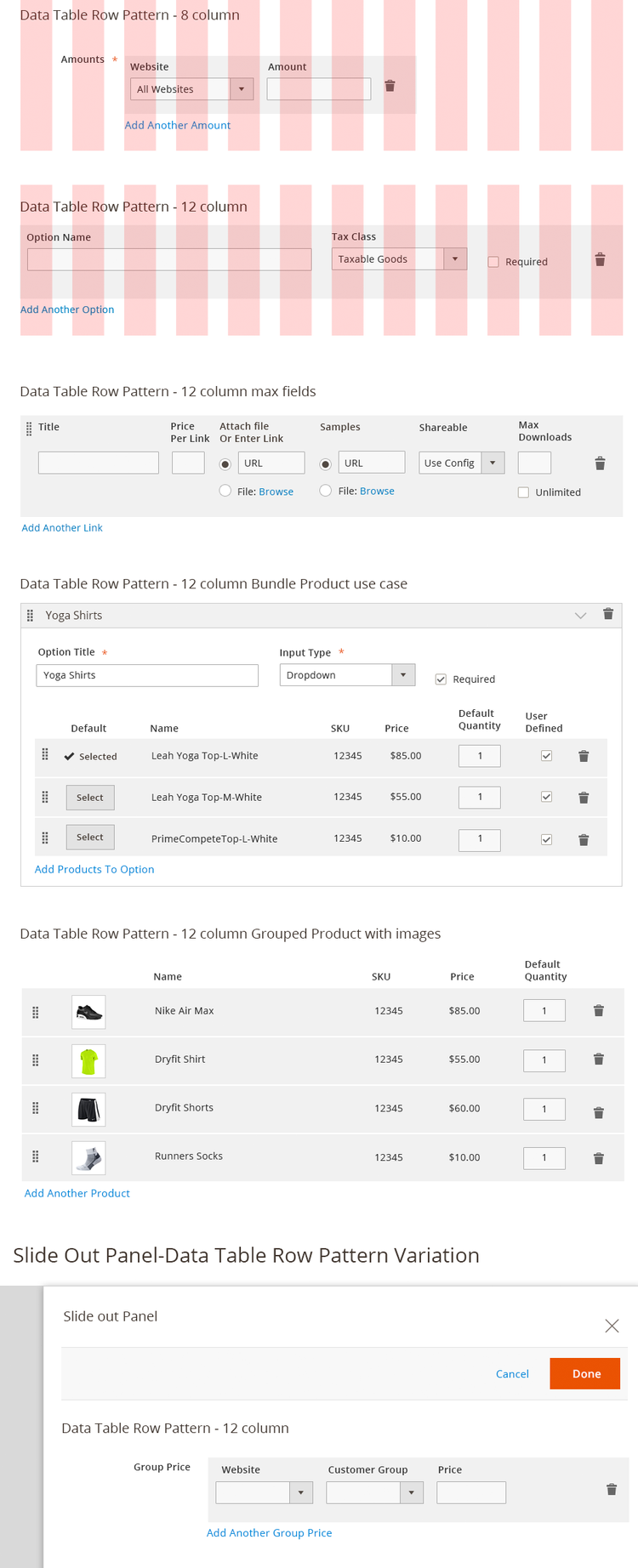638x1568 pixels.
Task: Delete the Nike Air Max row
Action: [x=599, y=1011]
